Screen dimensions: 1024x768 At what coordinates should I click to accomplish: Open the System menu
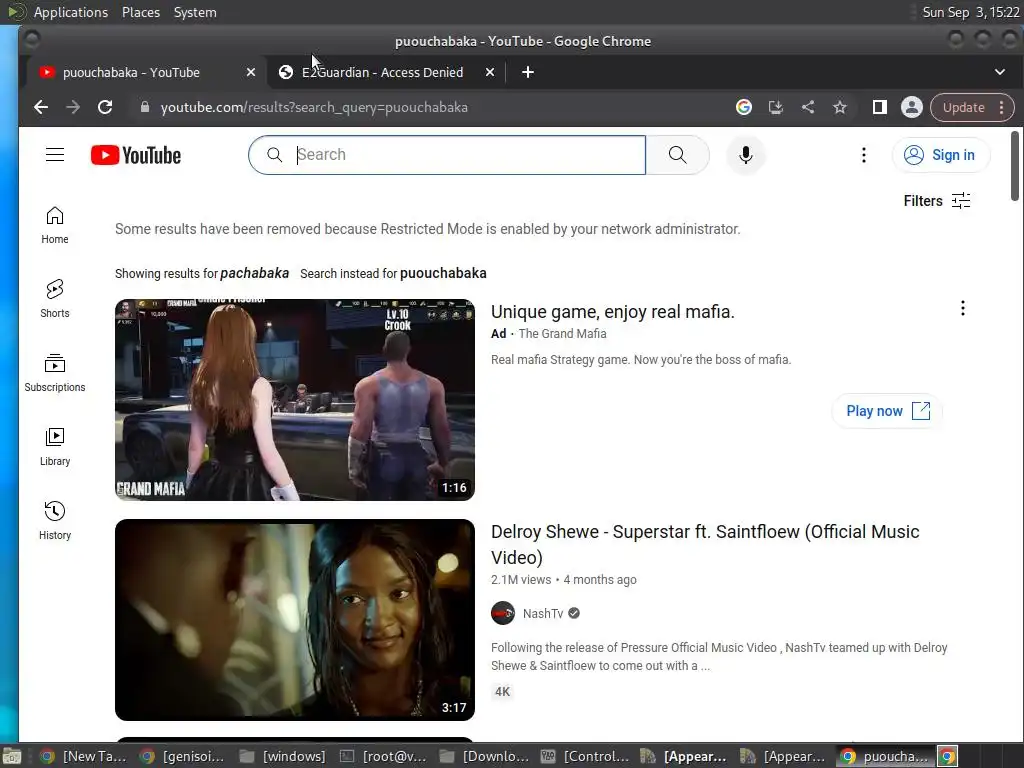[195, 12]
